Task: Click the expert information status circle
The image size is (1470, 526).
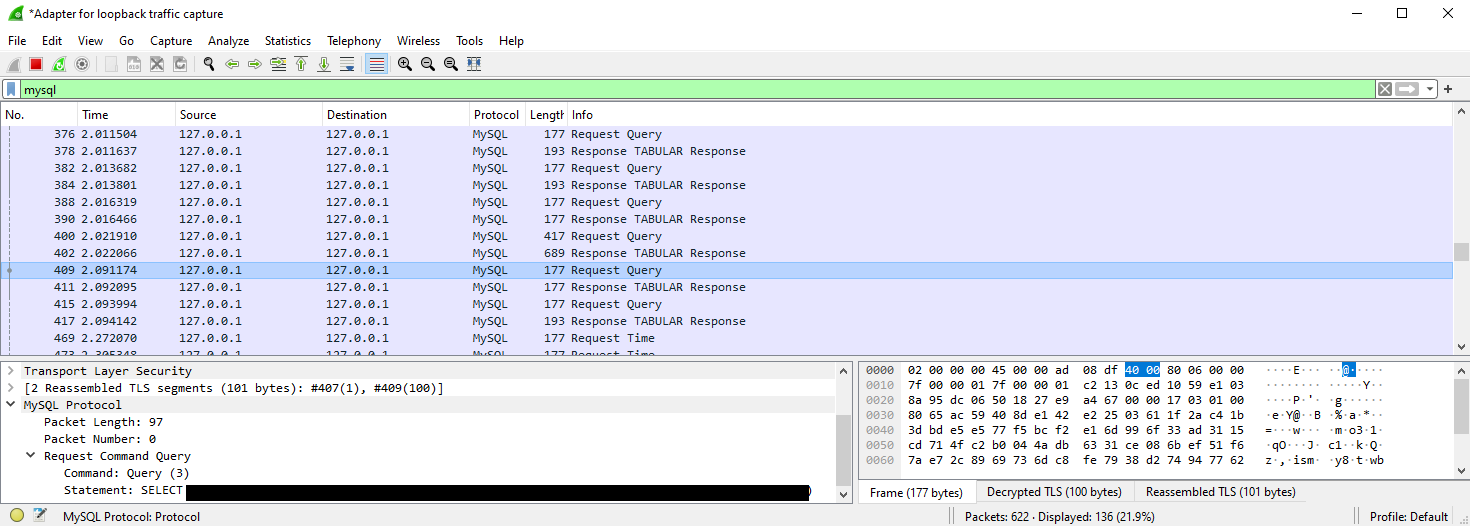Action: coord(17,516)
